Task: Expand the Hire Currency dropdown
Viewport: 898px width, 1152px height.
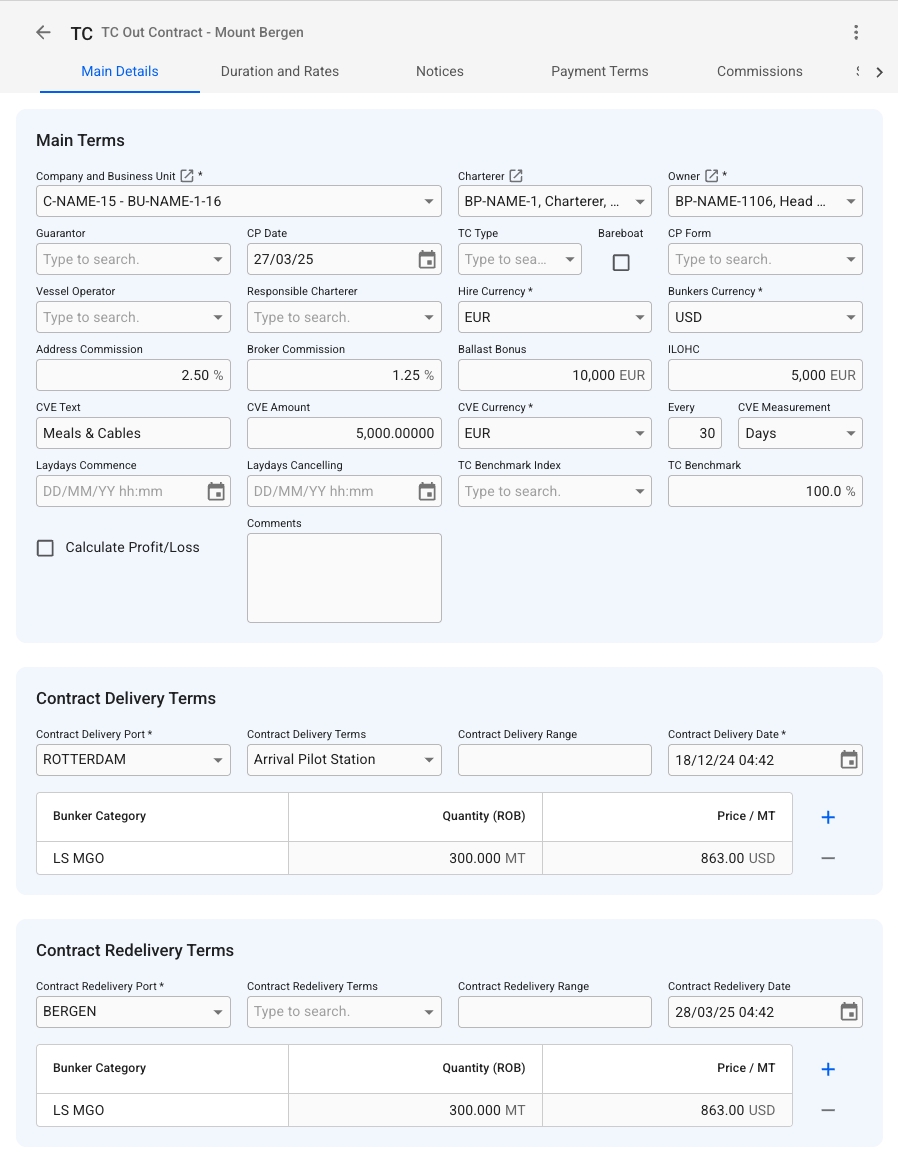Action: (x=640, y=318)
